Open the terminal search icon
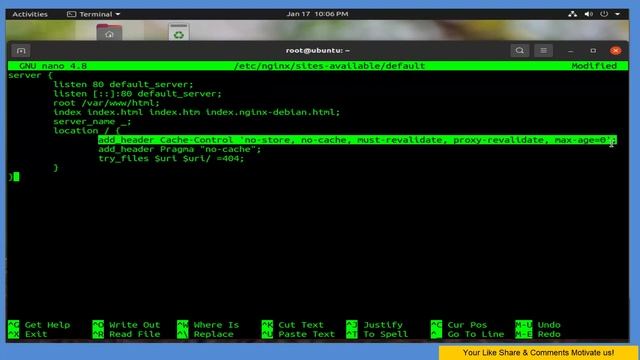This screenshot has height=360, width=640. click(519, 51)
